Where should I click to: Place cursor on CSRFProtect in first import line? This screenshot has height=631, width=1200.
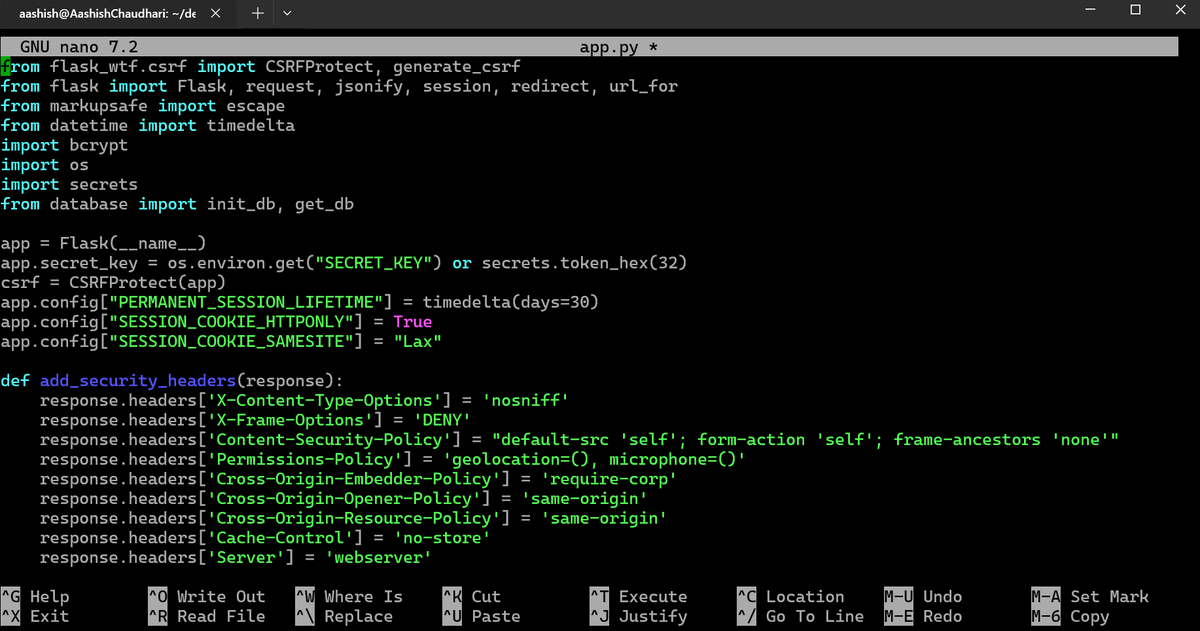coord(319,67)
